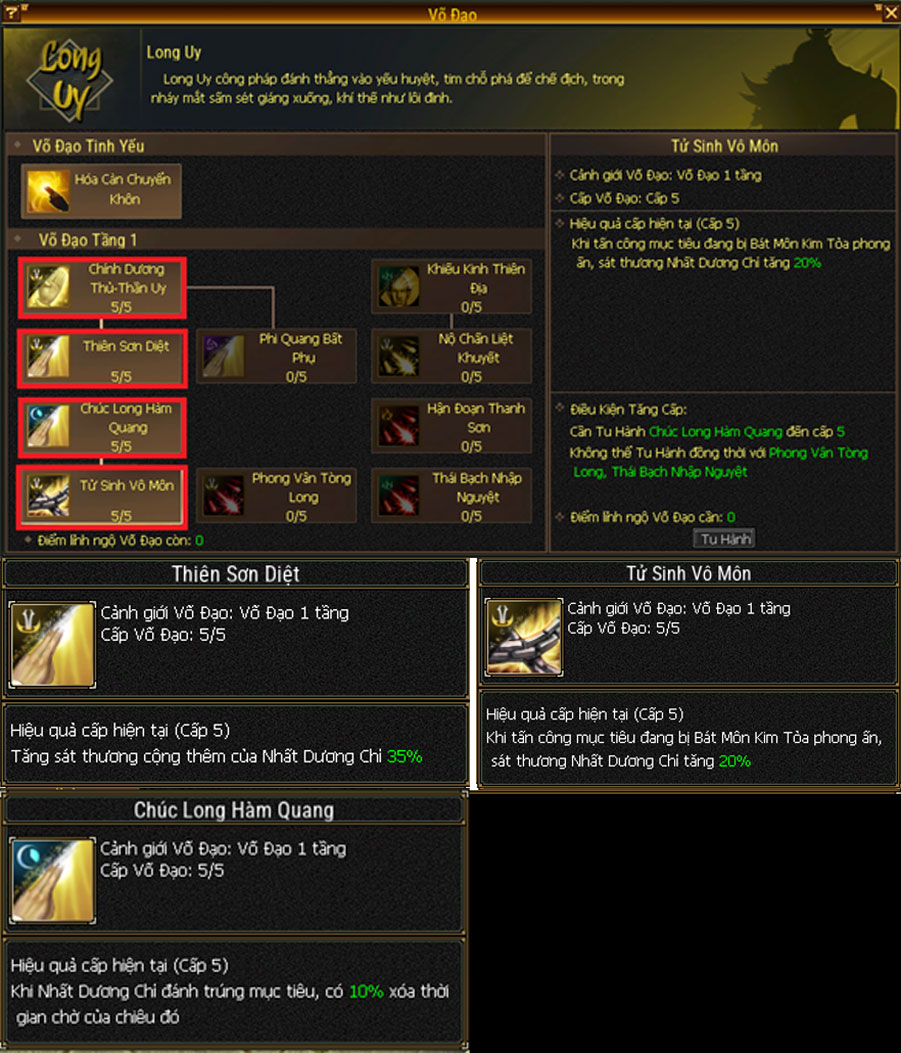This screenshot has width=901, height=1053.
Task: Select the Tử Sinh Vô Môn chain icon
Action: [48, 496]
